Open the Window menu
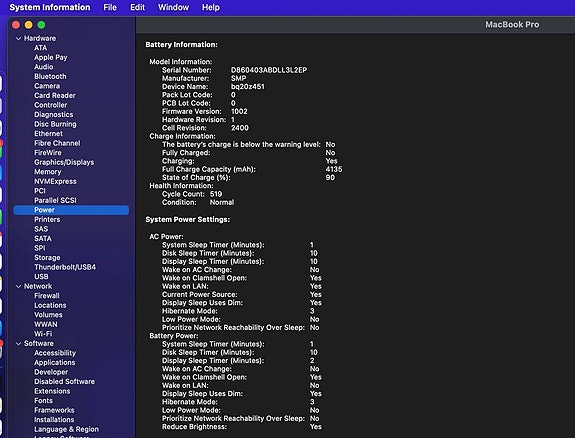575x438 pixels. 173,7
